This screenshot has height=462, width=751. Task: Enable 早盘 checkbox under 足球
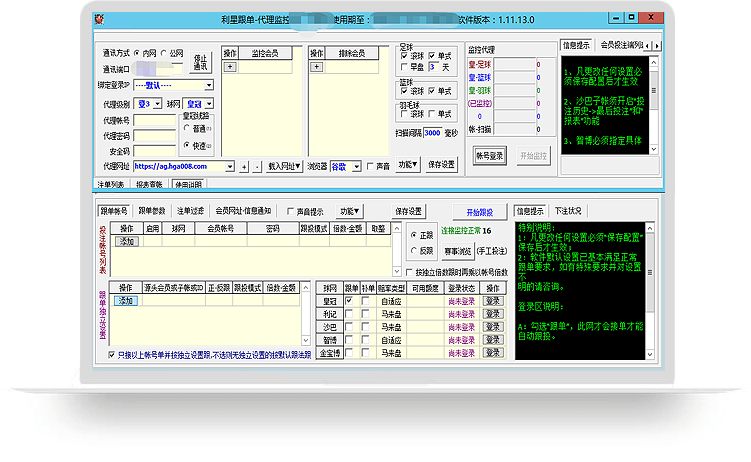(404, 67)
